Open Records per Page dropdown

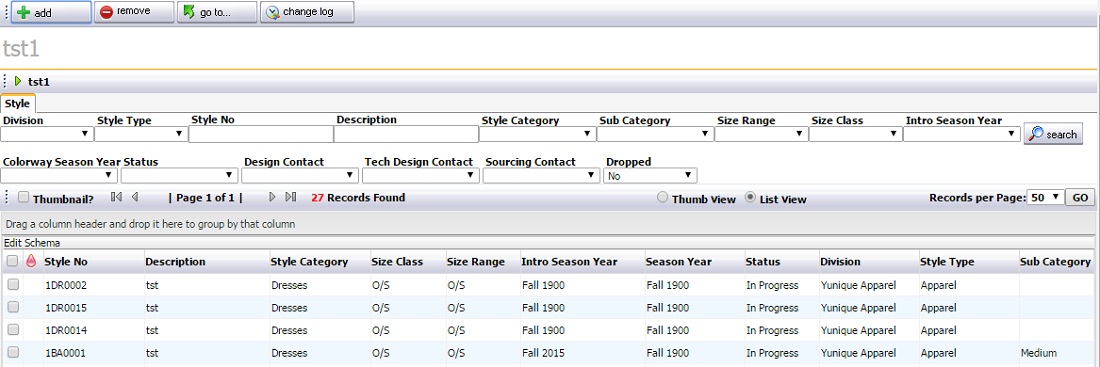click(1045, 198)
